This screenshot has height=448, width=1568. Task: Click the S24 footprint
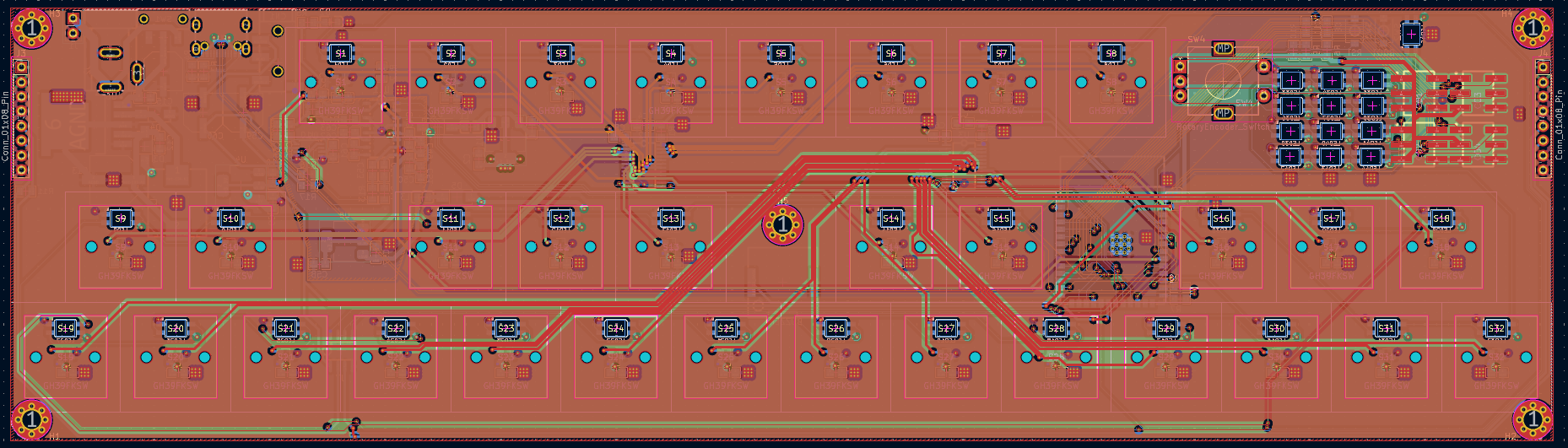coord(616,328)
